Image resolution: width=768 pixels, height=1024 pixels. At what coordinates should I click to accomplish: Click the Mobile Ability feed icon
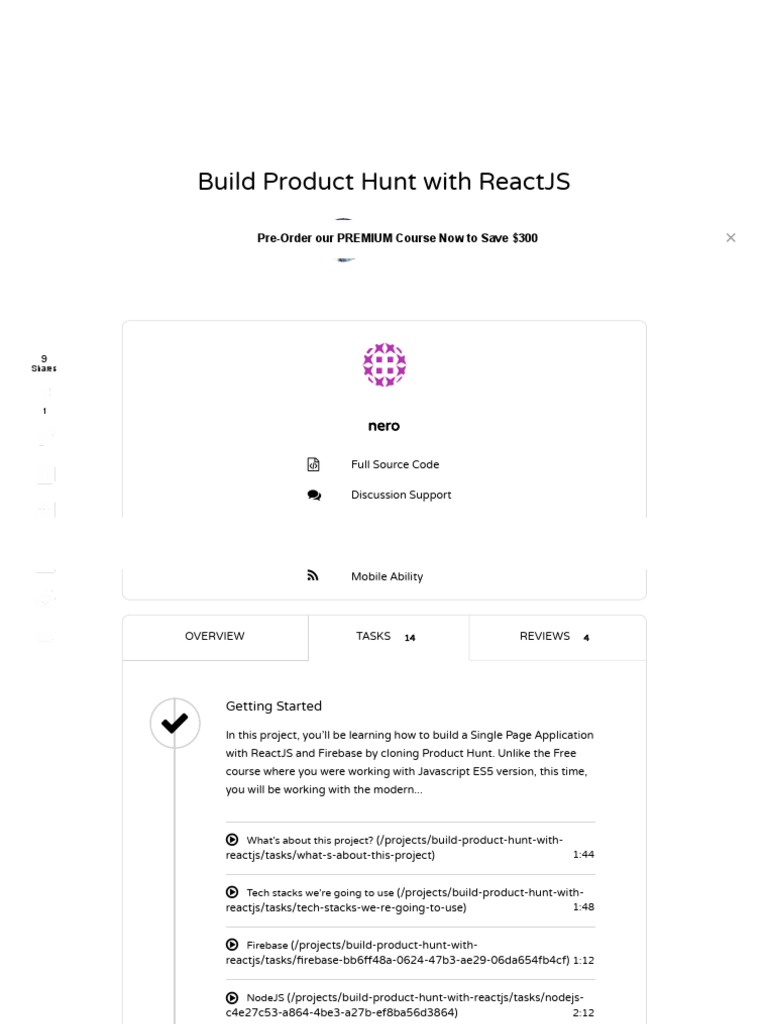coord(313,576)
